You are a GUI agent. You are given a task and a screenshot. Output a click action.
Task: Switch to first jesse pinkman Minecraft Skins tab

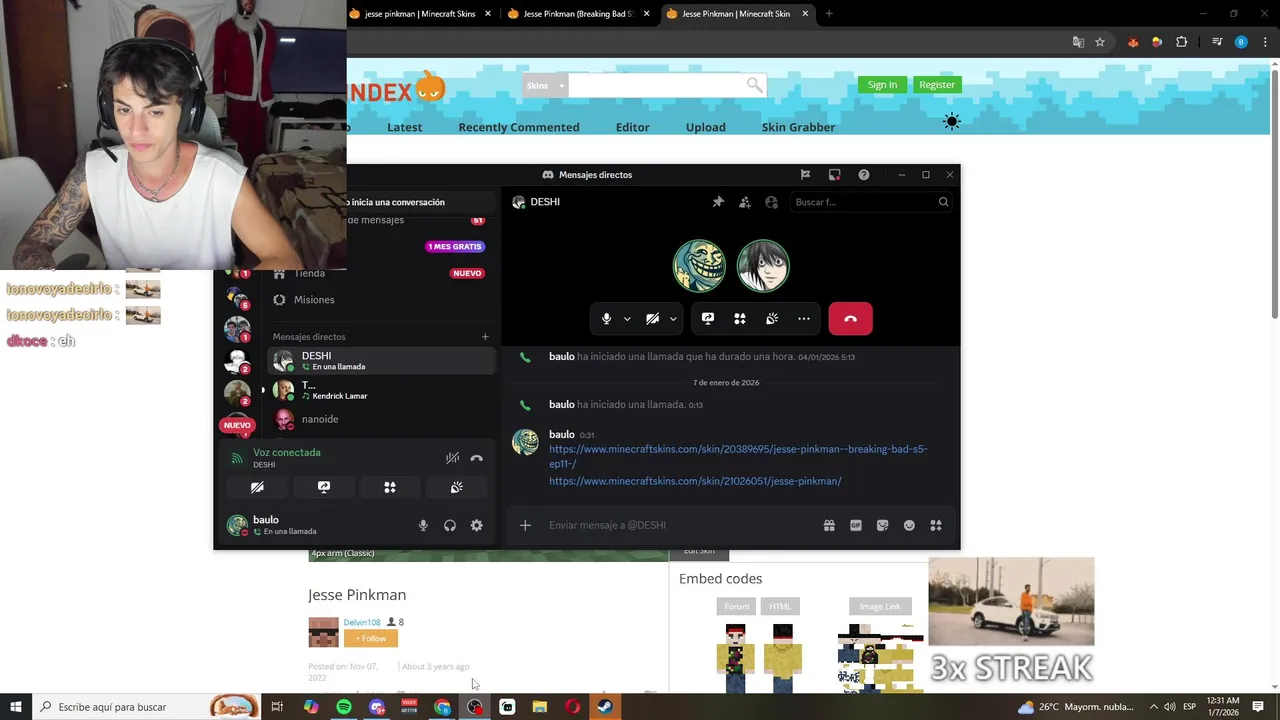tap(420, 14)
